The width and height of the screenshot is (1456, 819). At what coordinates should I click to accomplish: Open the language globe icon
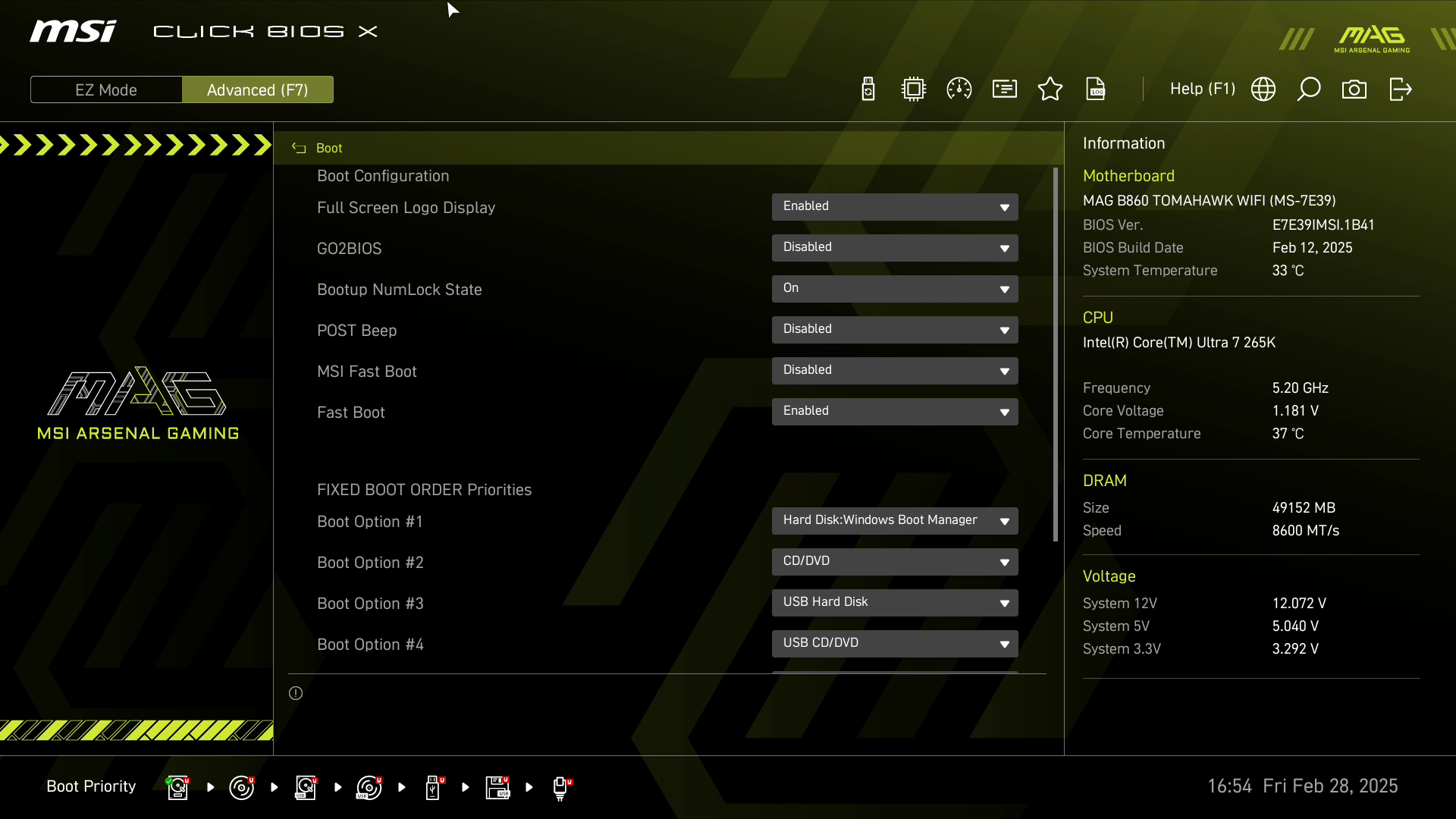(x=1263, y=89)
